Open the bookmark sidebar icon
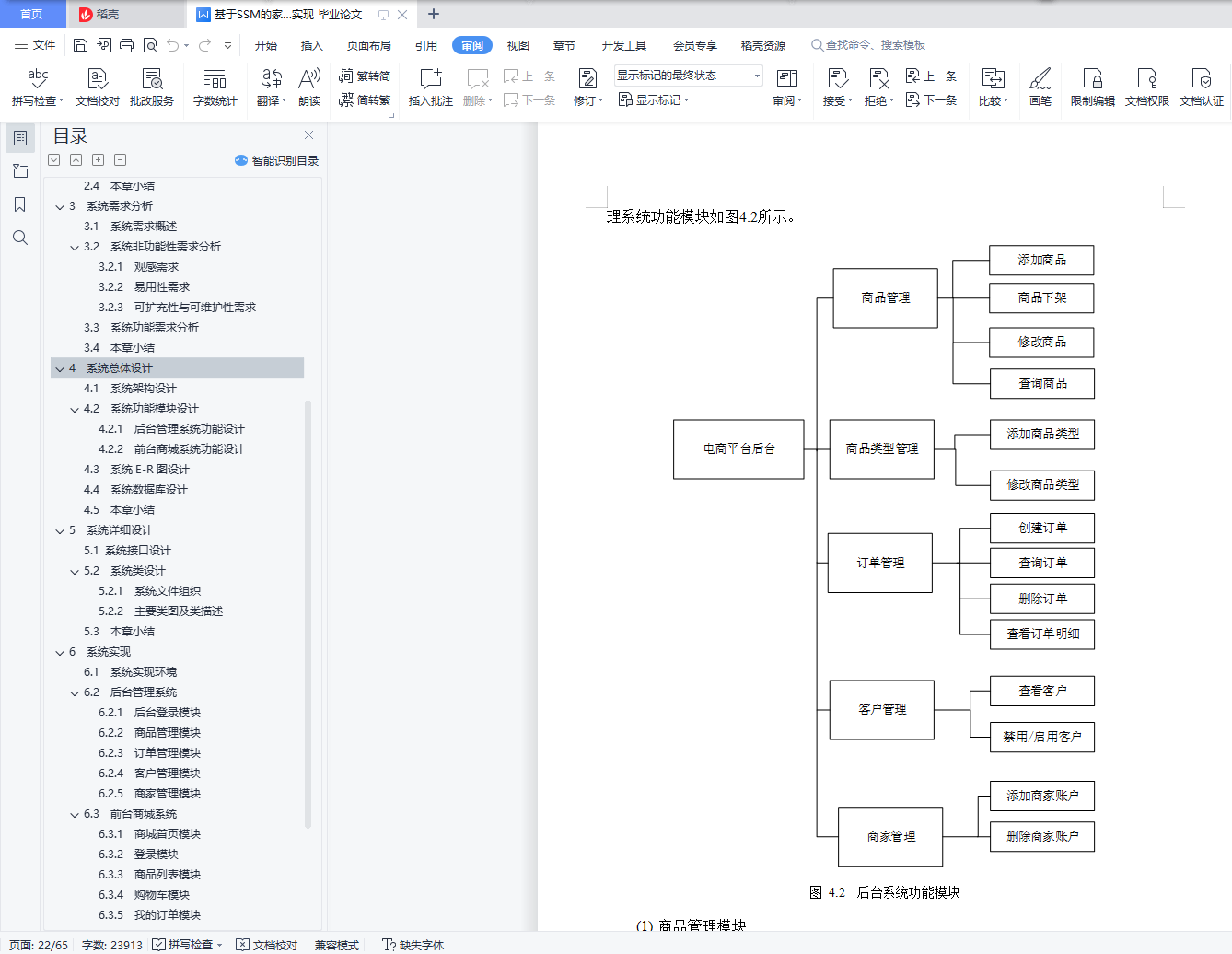 click(x=20, y=204)
